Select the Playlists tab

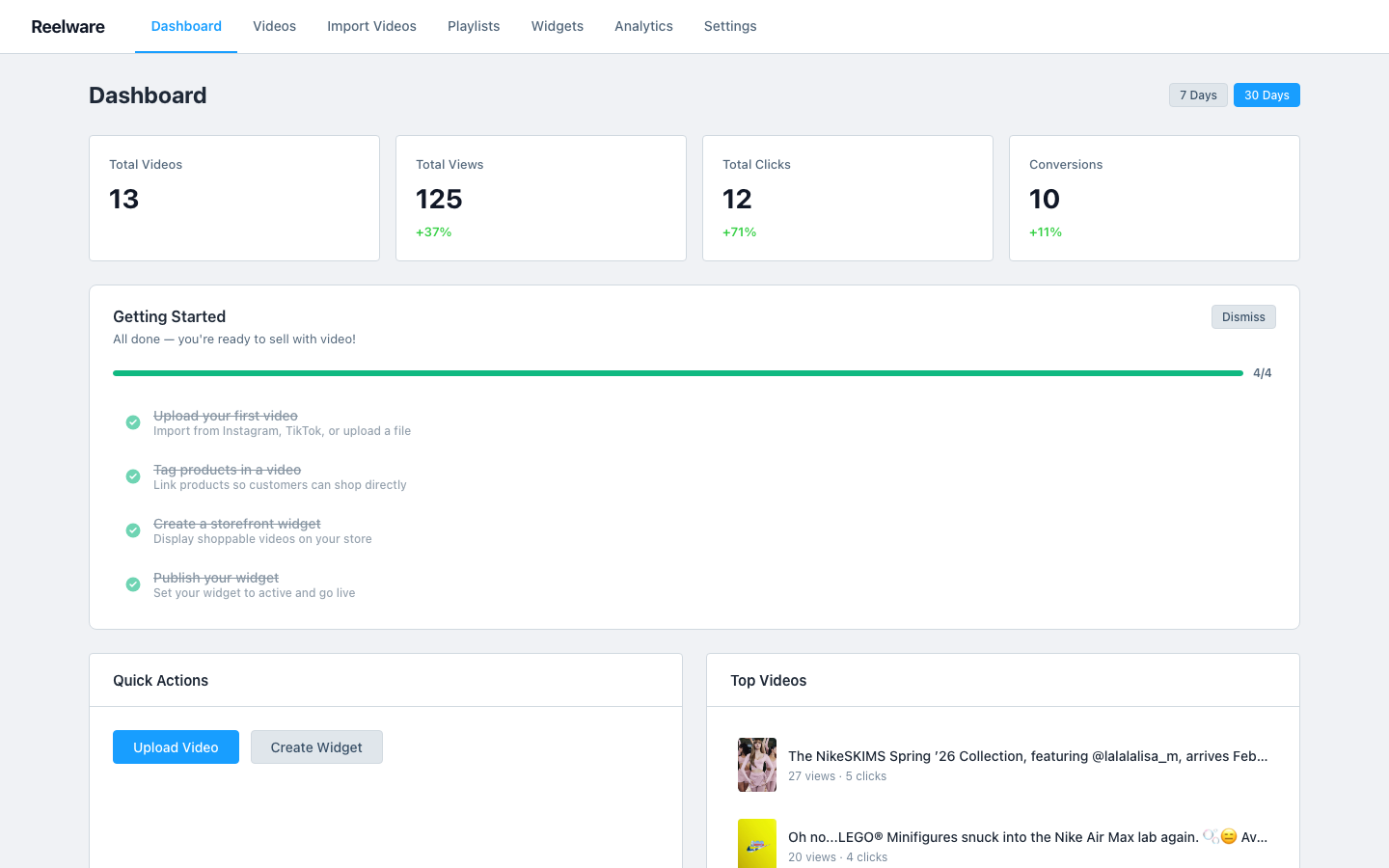[x=474, y=26]
